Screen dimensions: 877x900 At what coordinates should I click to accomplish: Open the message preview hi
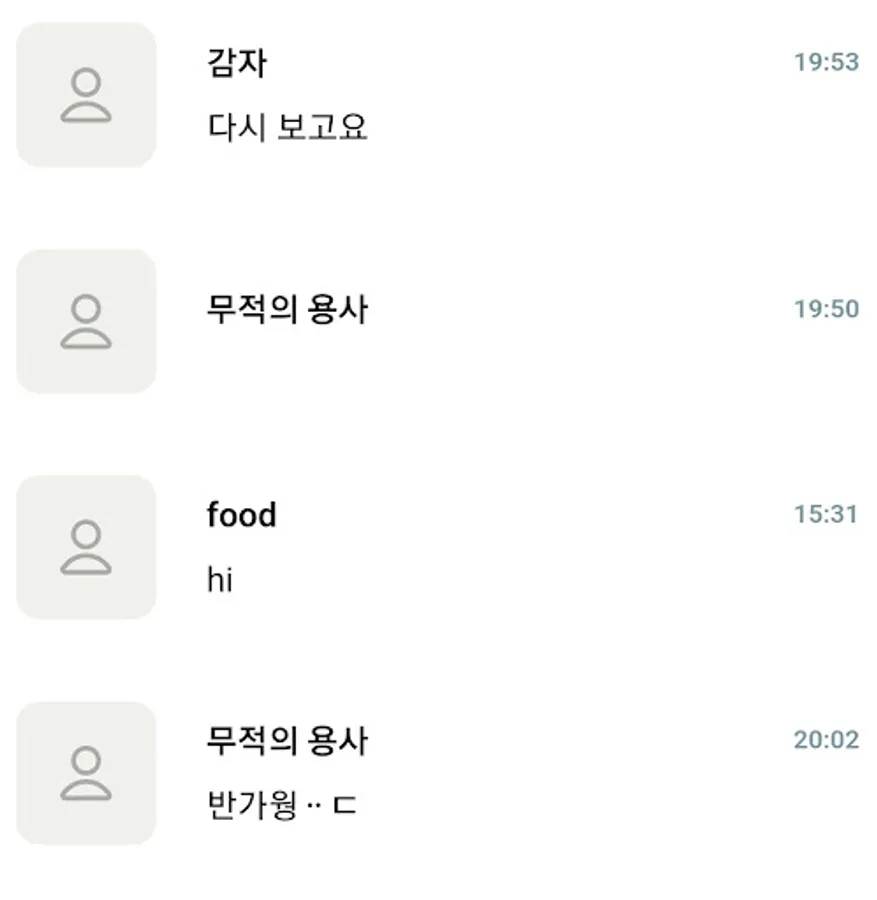220,579
